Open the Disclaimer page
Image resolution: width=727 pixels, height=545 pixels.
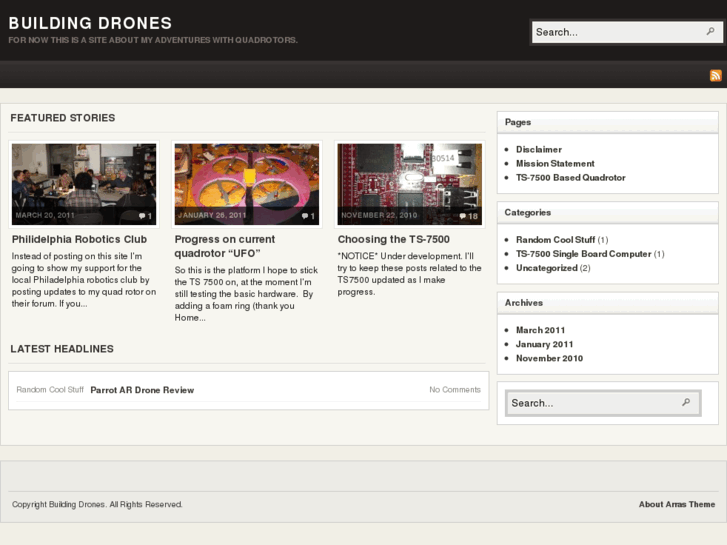pos(539,149)
